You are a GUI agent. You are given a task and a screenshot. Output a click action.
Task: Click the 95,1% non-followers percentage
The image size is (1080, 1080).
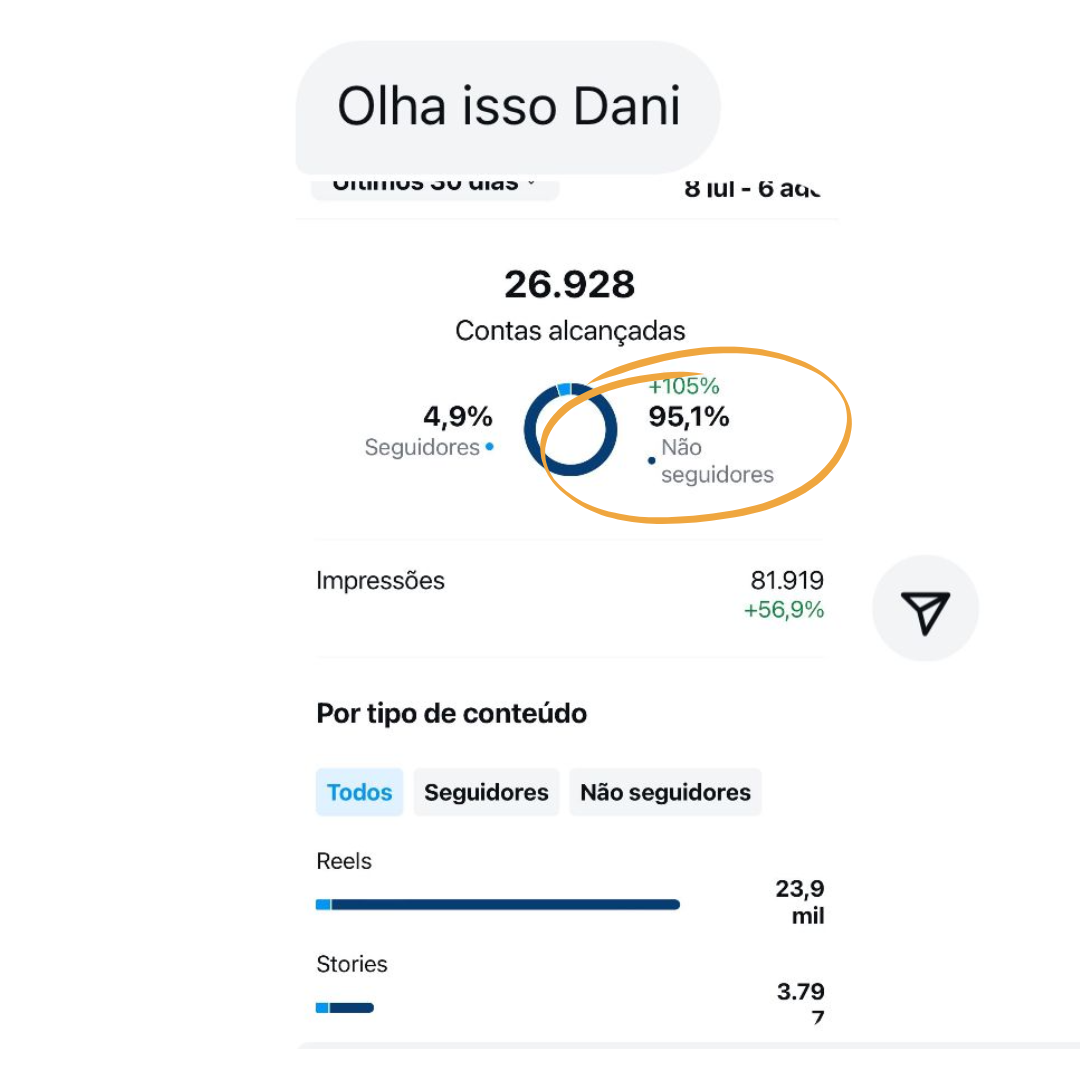(x=689, y=417)
